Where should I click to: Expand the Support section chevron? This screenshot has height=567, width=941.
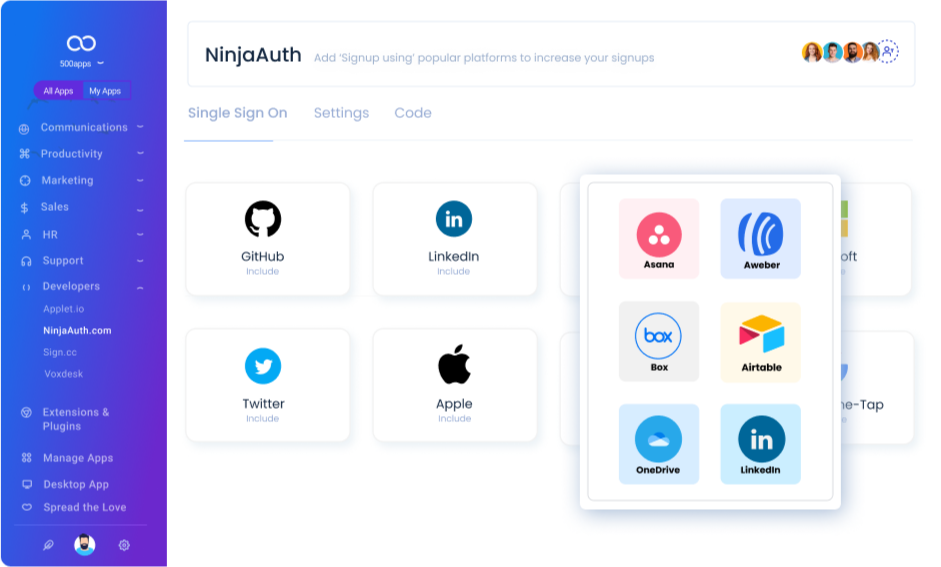[x=140, y=260]
